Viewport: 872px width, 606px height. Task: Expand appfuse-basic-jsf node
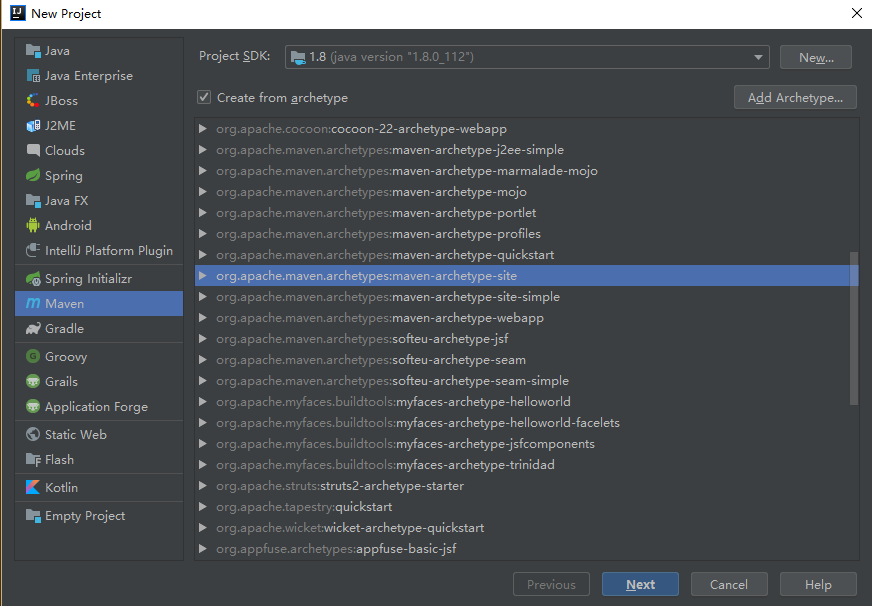coord(203,549)
